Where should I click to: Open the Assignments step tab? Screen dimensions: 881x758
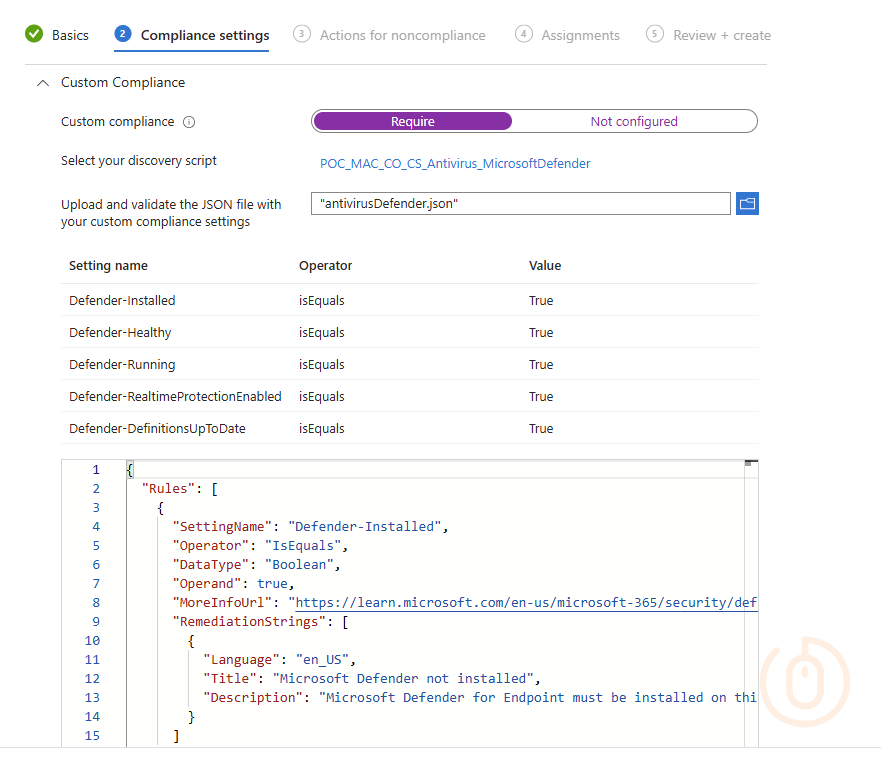point(567,35)
